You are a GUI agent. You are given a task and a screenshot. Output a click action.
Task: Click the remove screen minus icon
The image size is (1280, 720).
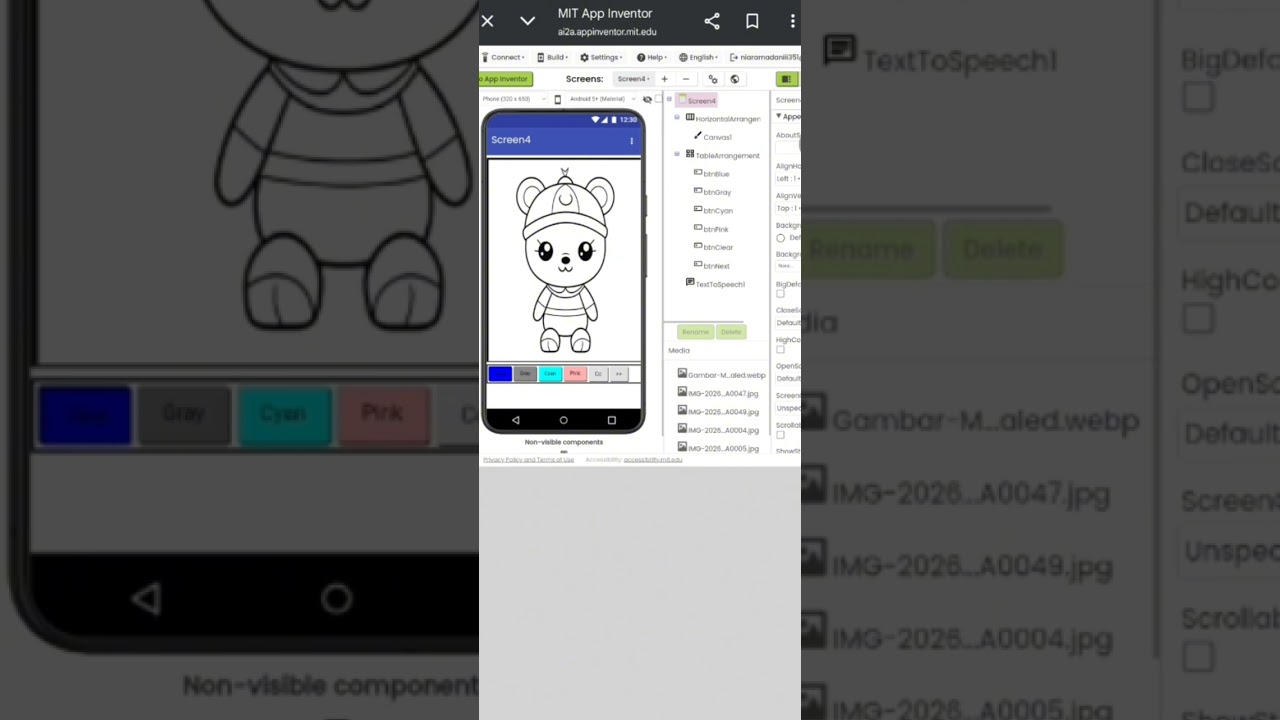click(686, 79)
